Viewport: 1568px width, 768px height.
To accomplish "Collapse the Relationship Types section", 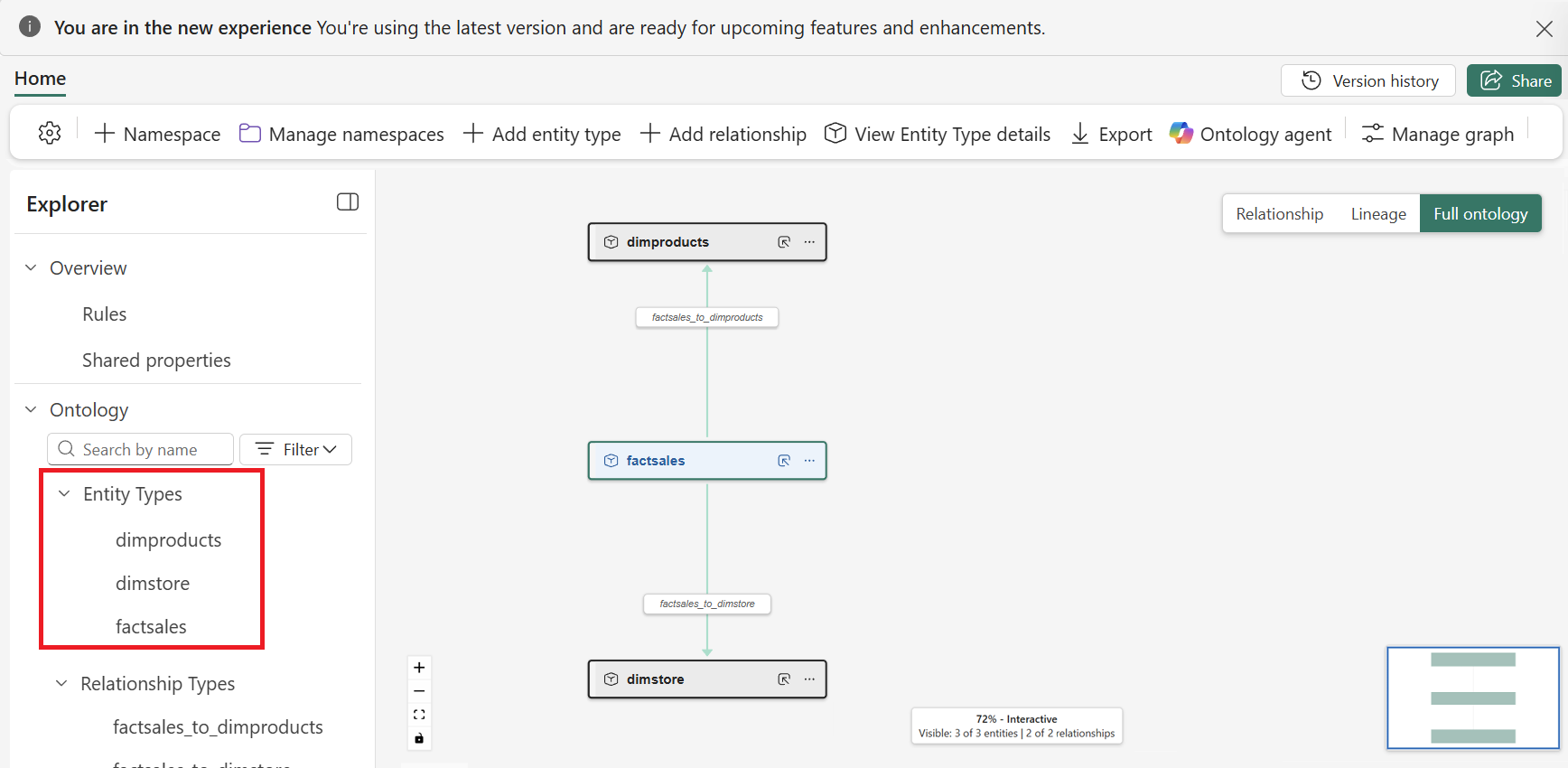I will [x=61, y=683].
